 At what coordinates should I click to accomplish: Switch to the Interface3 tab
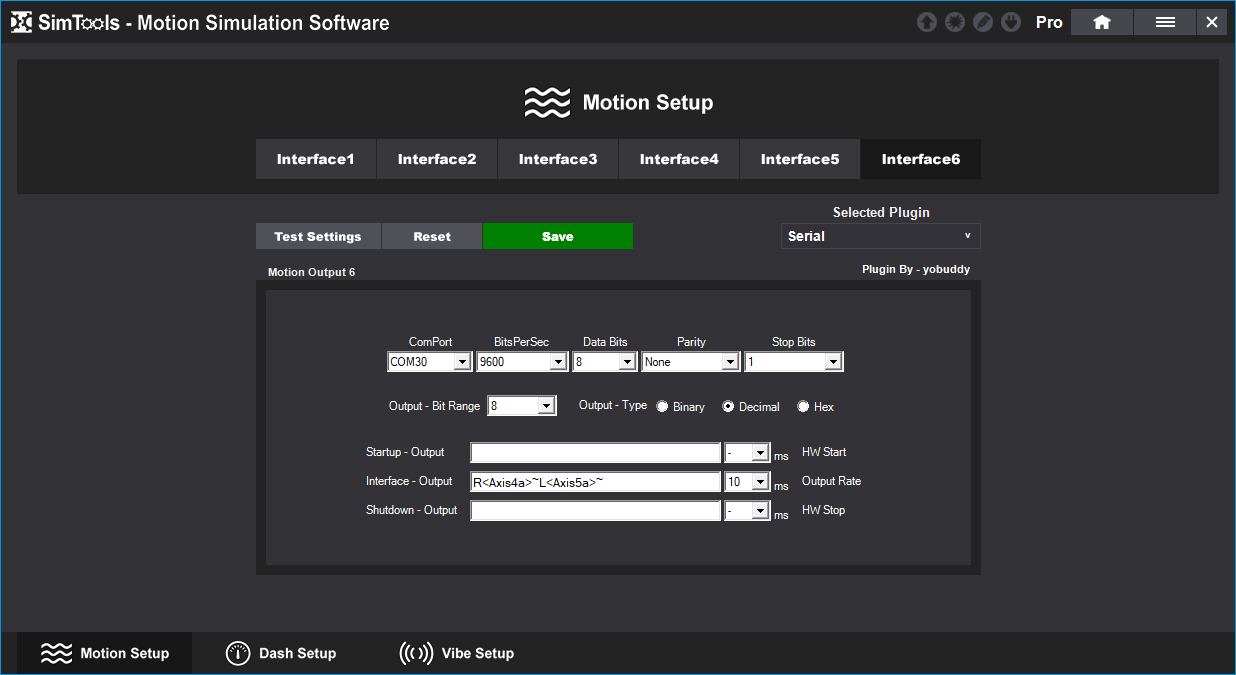click(558, 159)
